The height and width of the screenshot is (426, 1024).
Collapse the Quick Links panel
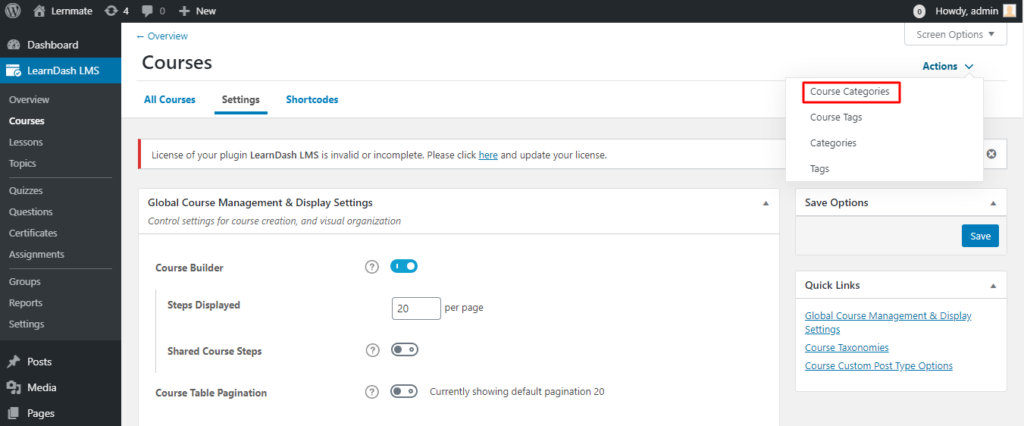click(993, 286)
